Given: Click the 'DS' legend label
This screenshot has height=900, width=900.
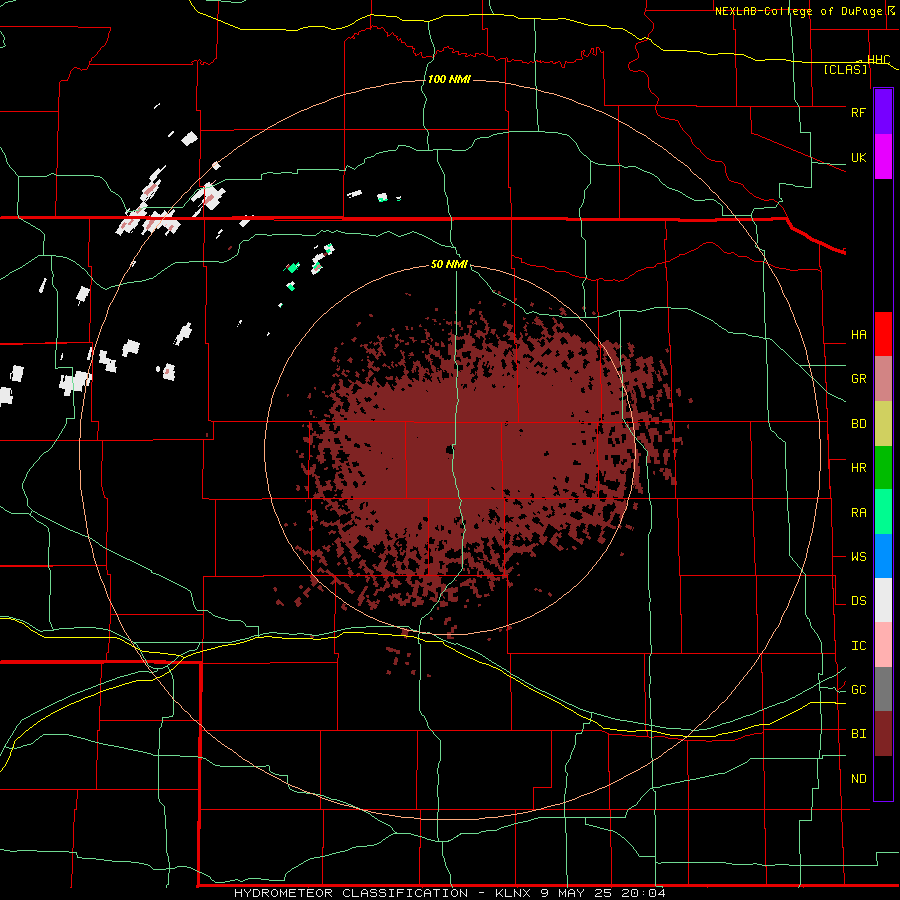Looking at the screenshot, I should click(858, 601).
